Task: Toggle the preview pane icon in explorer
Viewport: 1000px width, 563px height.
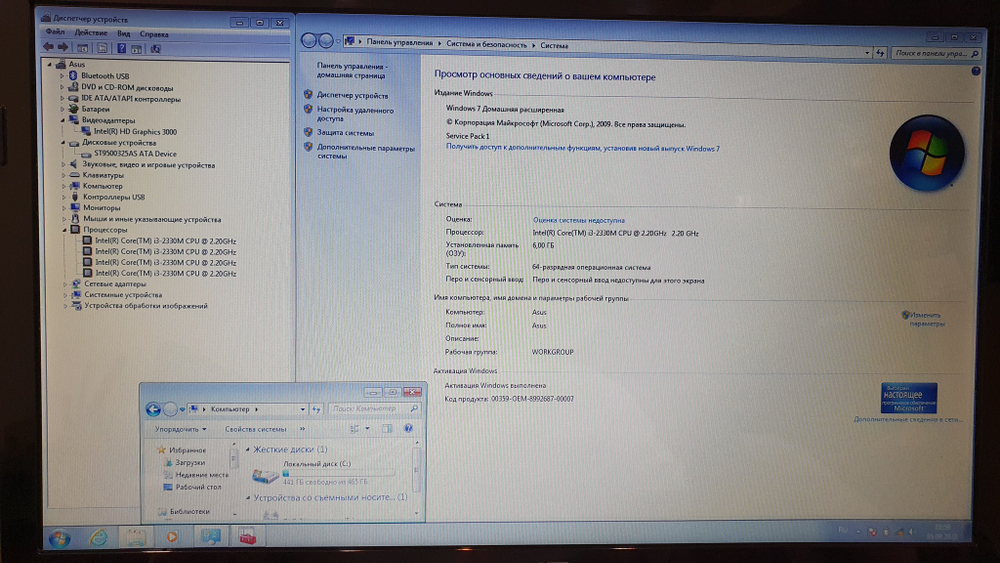Action: (387, 428)
